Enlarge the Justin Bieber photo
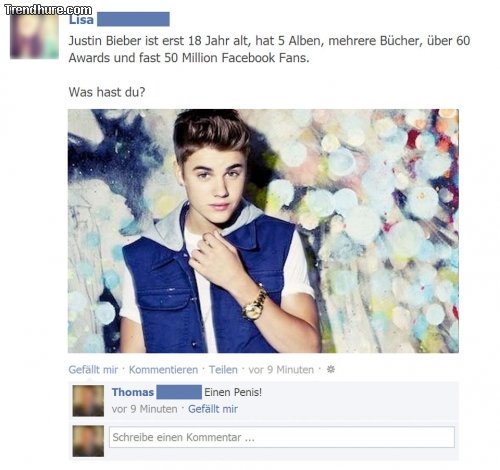 point(263,231)
